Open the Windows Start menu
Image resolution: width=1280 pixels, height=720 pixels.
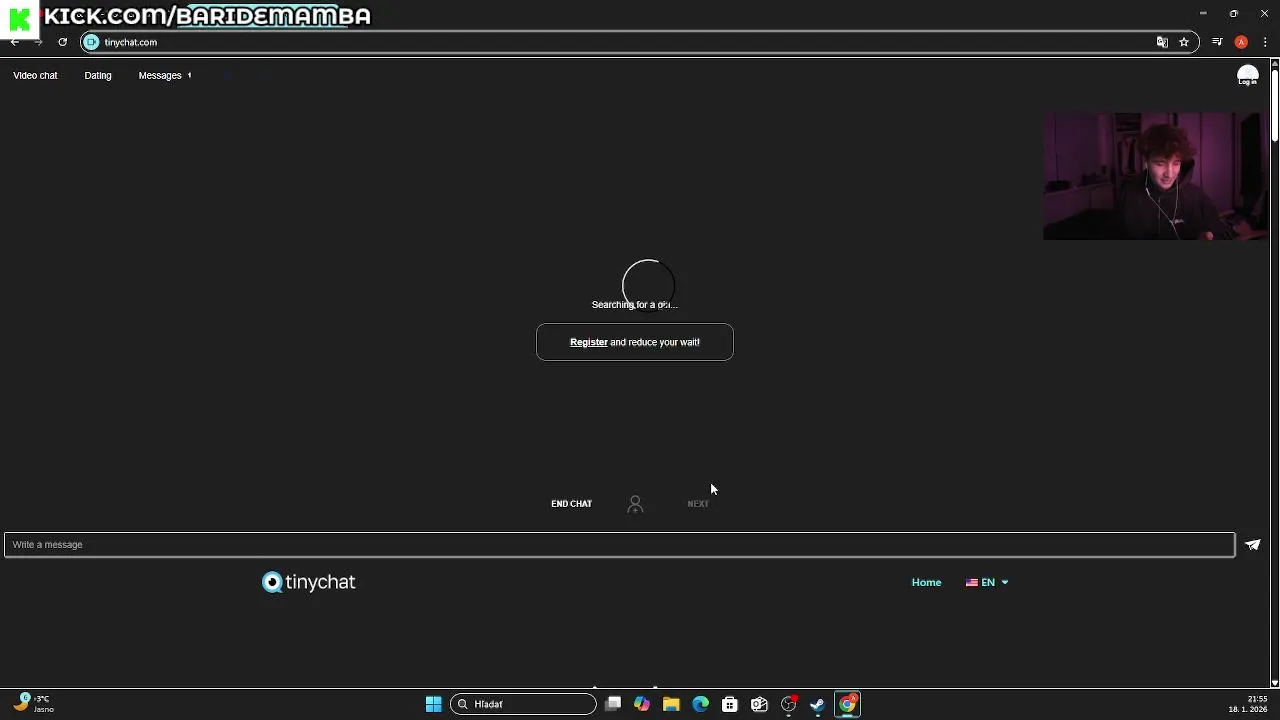coord(433,704)
